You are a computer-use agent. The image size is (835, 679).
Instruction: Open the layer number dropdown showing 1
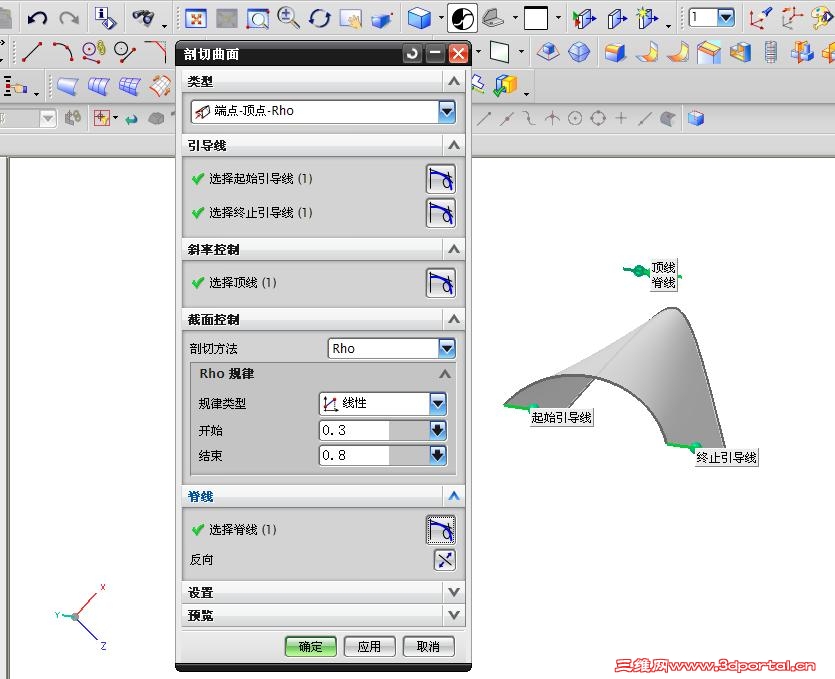[x=725, y=17]
